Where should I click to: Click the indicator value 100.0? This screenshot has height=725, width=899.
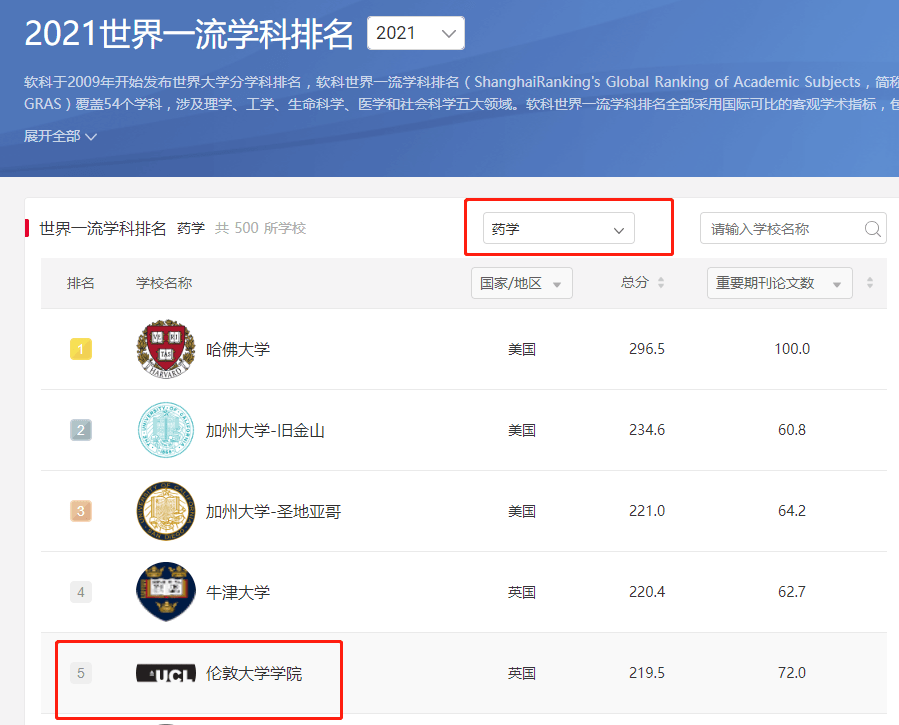(x=792, y=349)
